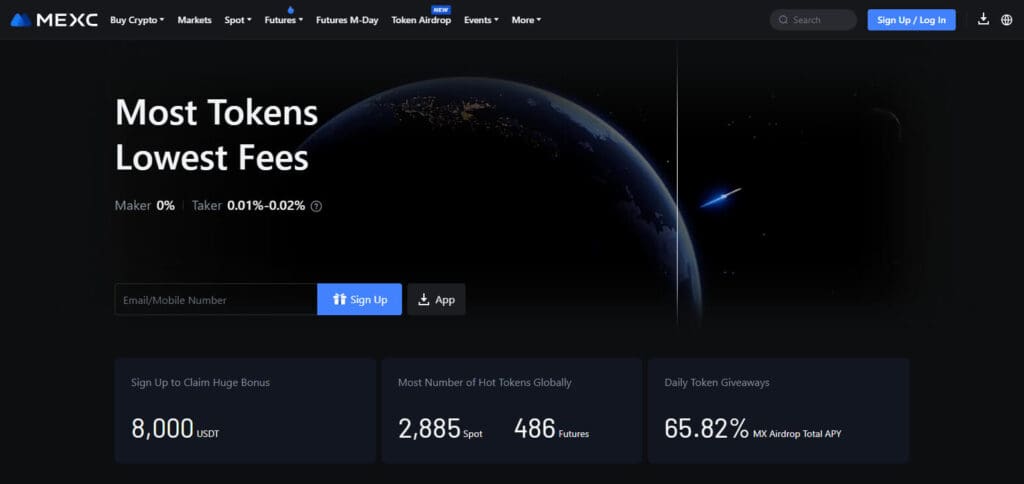The width and height of the screenshot is (1024, 484).
Task: Expand the Spot dropdown menu
Action: tap(238, 20)
